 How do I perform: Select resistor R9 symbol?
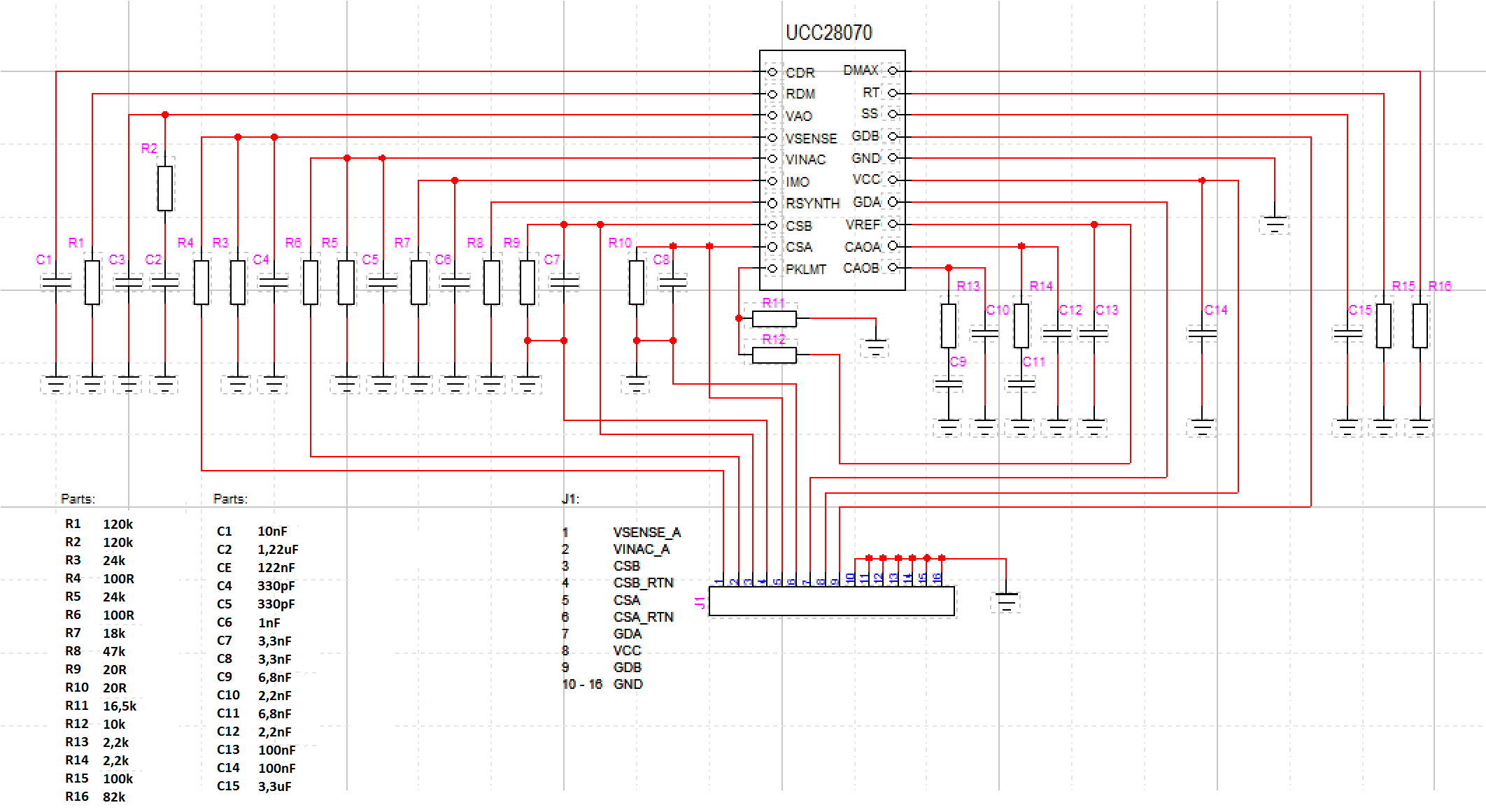[528, 282]
